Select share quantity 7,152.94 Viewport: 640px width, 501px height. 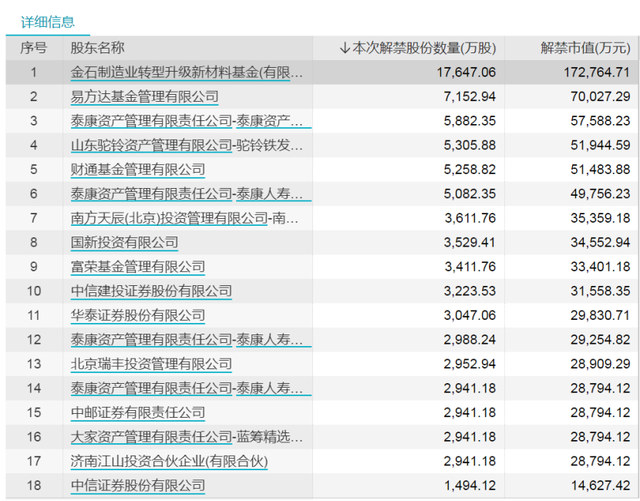point(470,97)
